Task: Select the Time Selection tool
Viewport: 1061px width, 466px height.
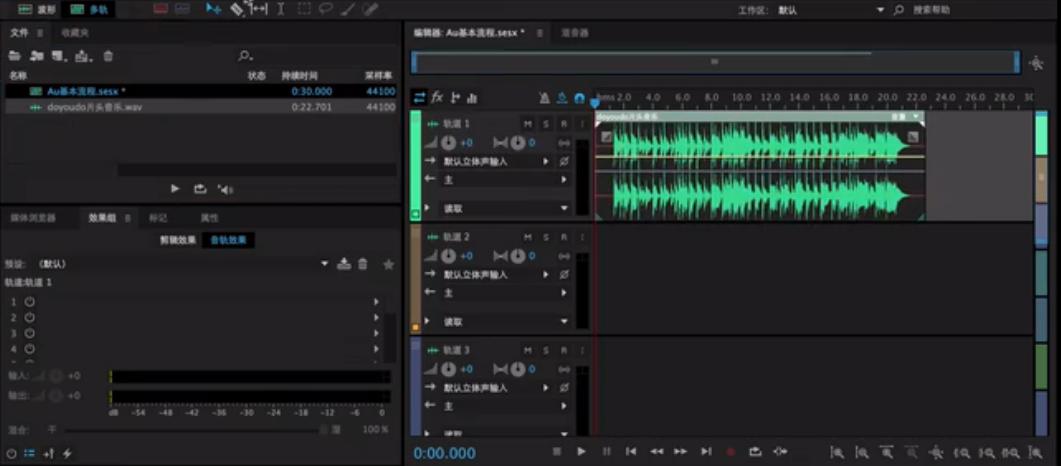Action: (x=280, y=9)
